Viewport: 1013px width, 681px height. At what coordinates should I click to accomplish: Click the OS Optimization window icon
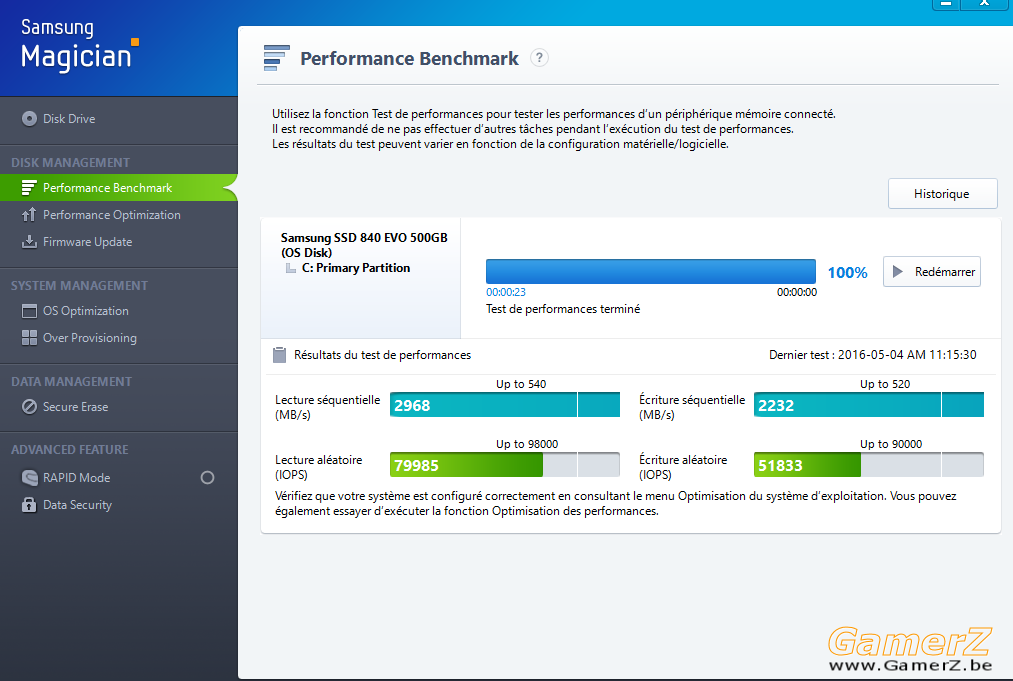(x=29, y=311)
